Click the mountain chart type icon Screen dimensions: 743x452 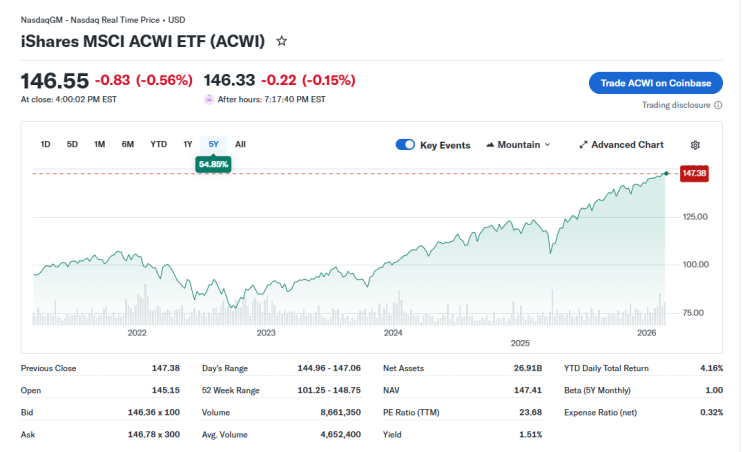point(490,145)
